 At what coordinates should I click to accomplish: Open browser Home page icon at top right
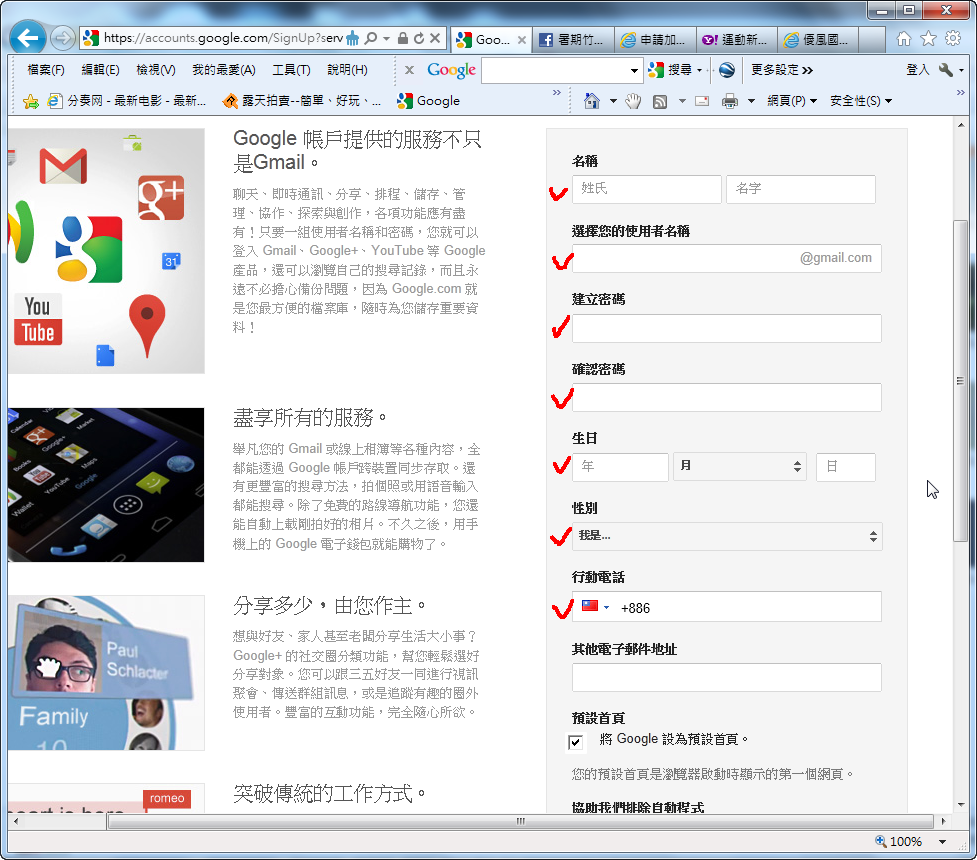(903, 39)
